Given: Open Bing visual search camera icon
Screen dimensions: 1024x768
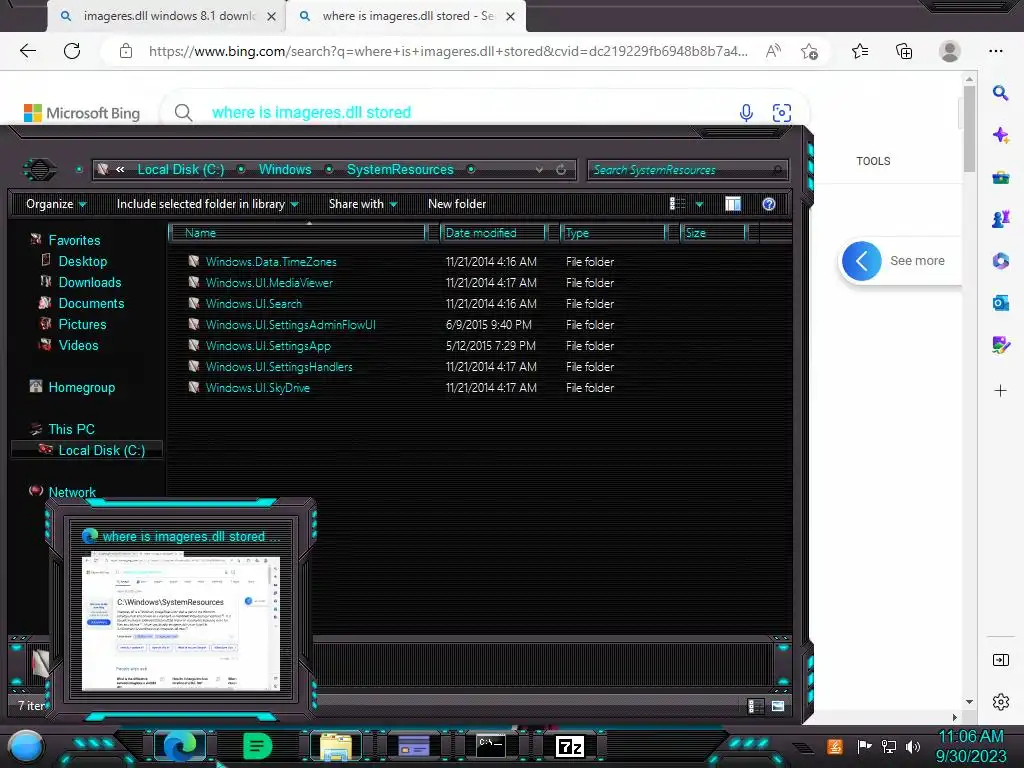Looking at the screenshot, I should click(x=782, y=112).
